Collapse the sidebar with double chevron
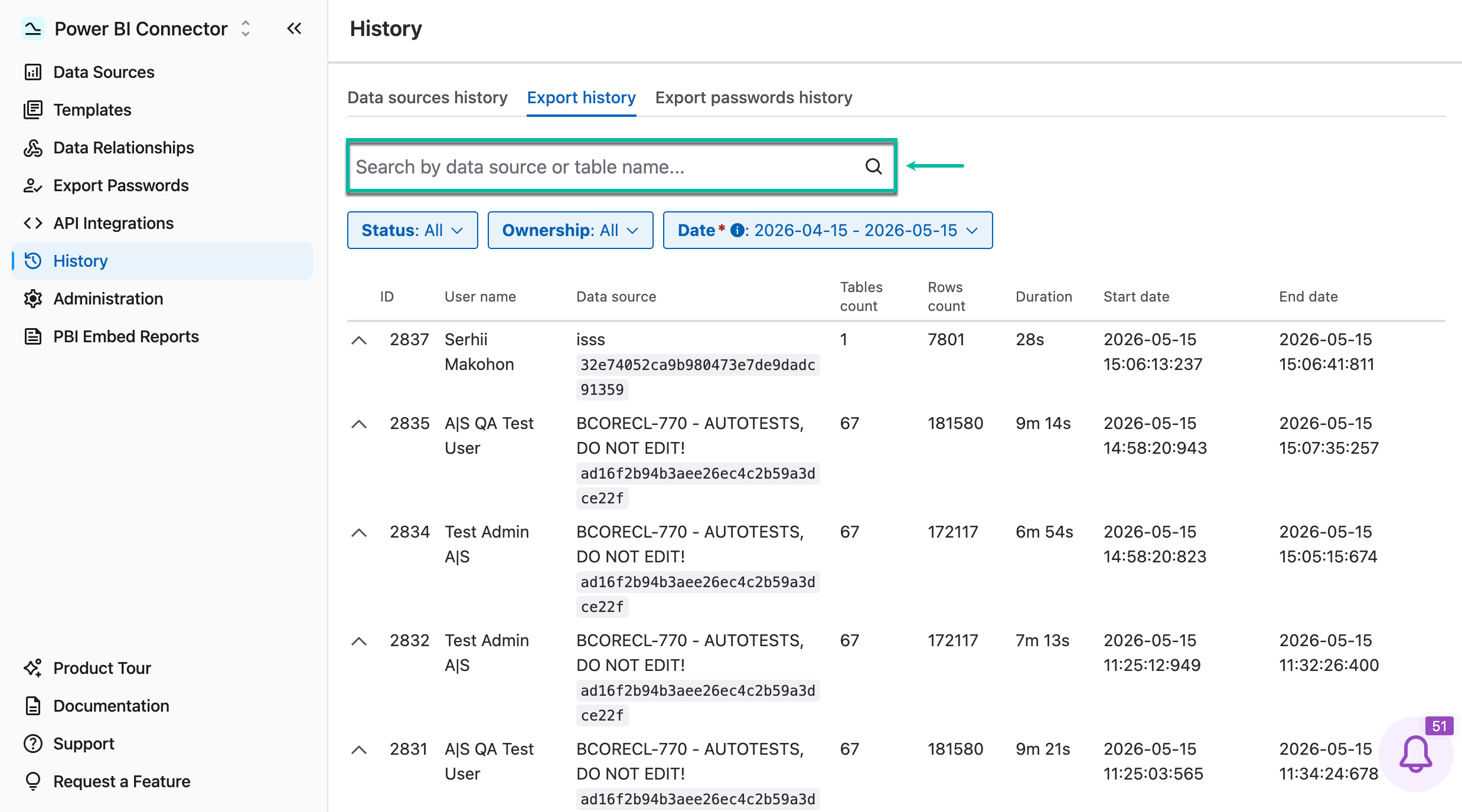This screenshot has width=1462, height=812. pos(294,28)
